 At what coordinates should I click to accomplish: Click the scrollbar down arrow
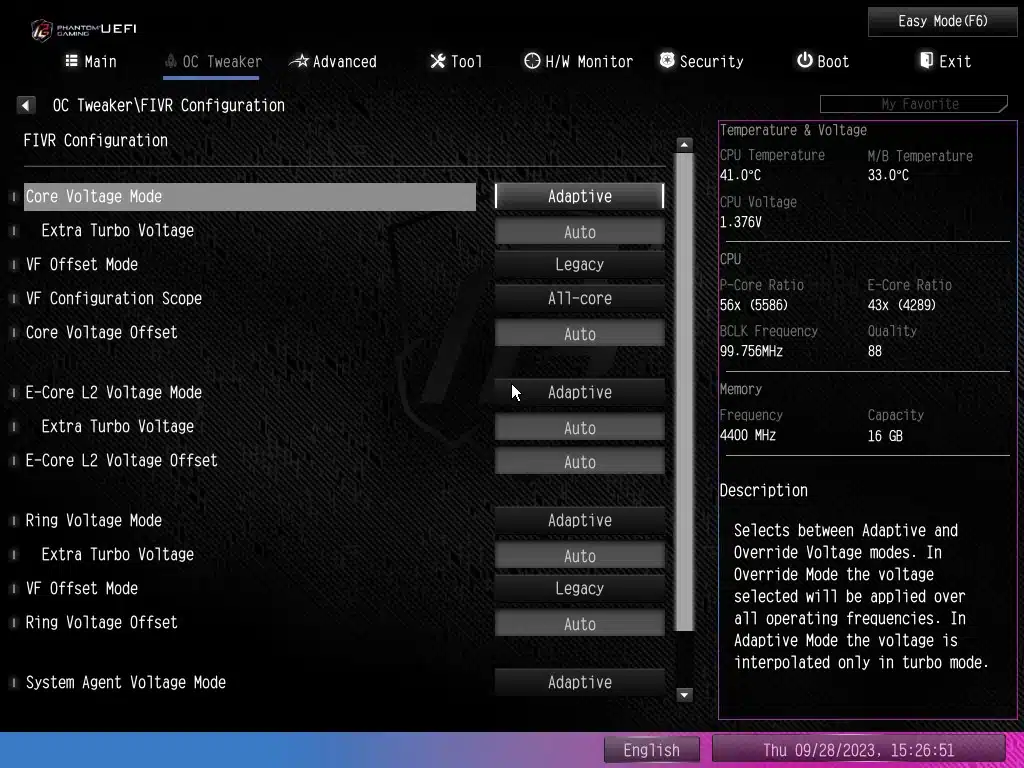685,694
